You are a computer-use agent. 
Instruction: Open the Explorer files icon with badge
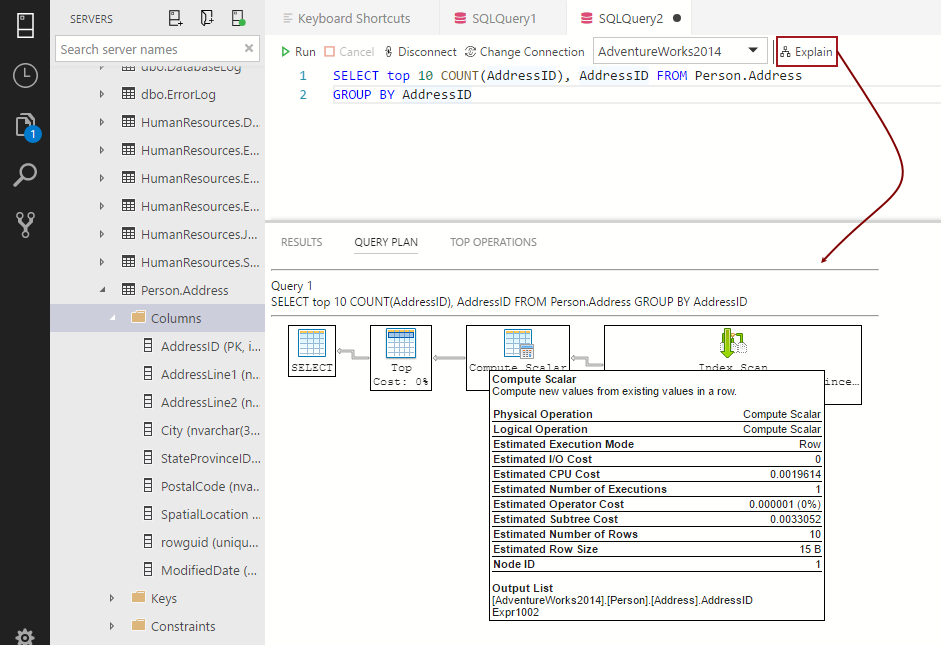tap(26, 127)
